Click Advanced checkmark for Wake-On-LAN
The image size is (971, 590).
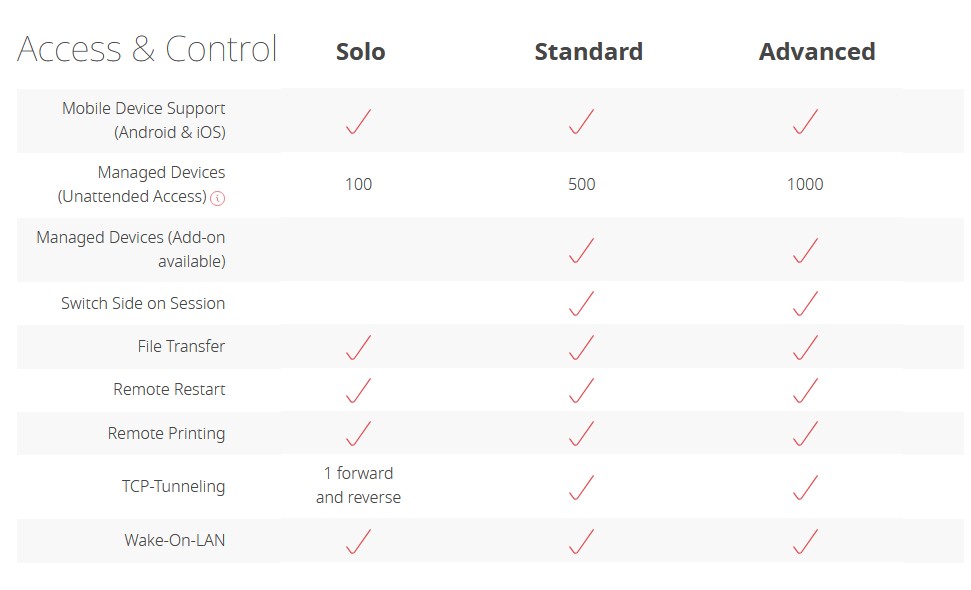(x=805, y=541)
